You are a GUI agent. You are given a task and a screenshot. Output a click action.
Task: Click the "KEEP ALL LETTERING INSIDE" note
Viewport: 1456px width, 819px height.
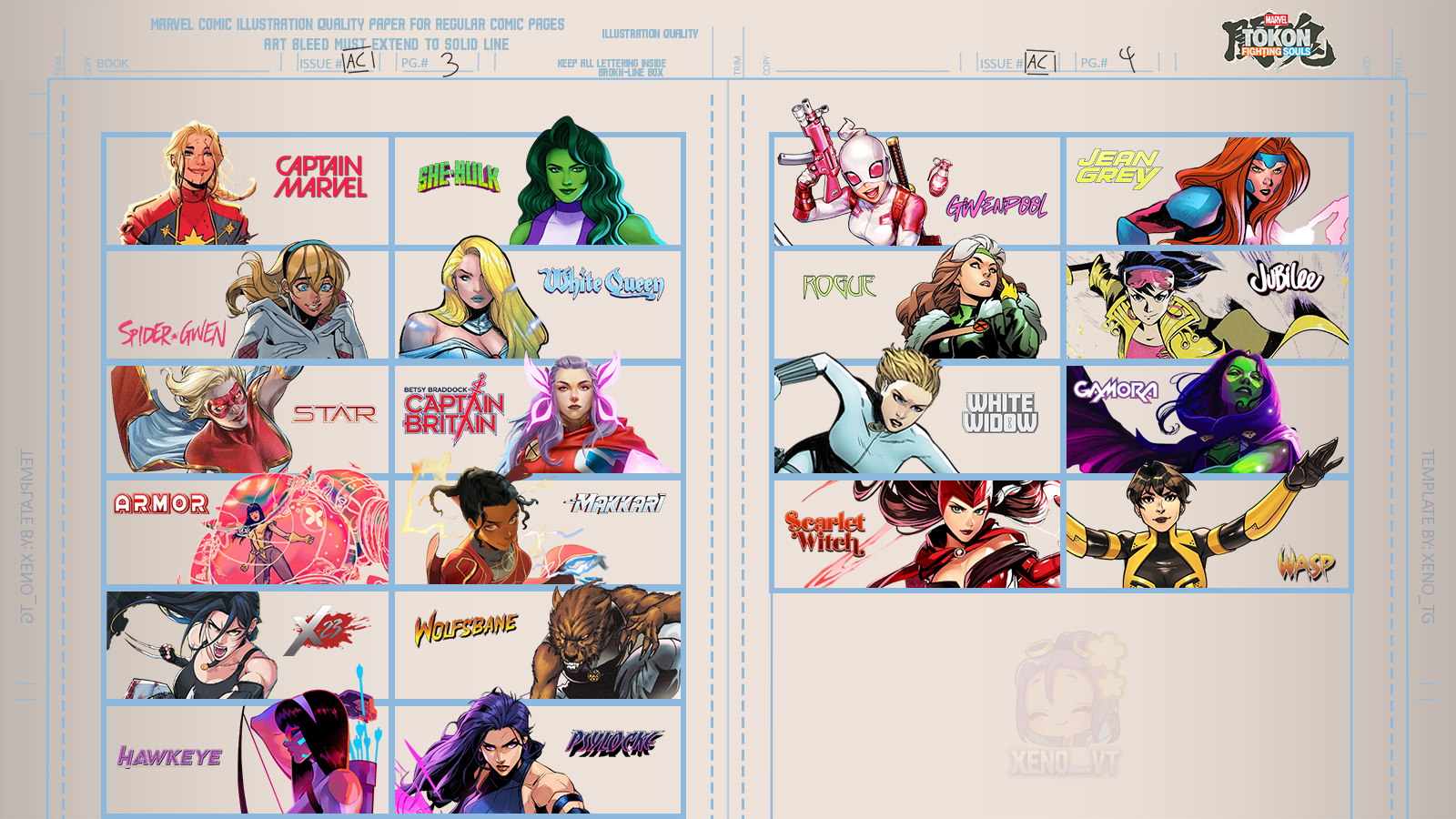(x=612, y=63)
